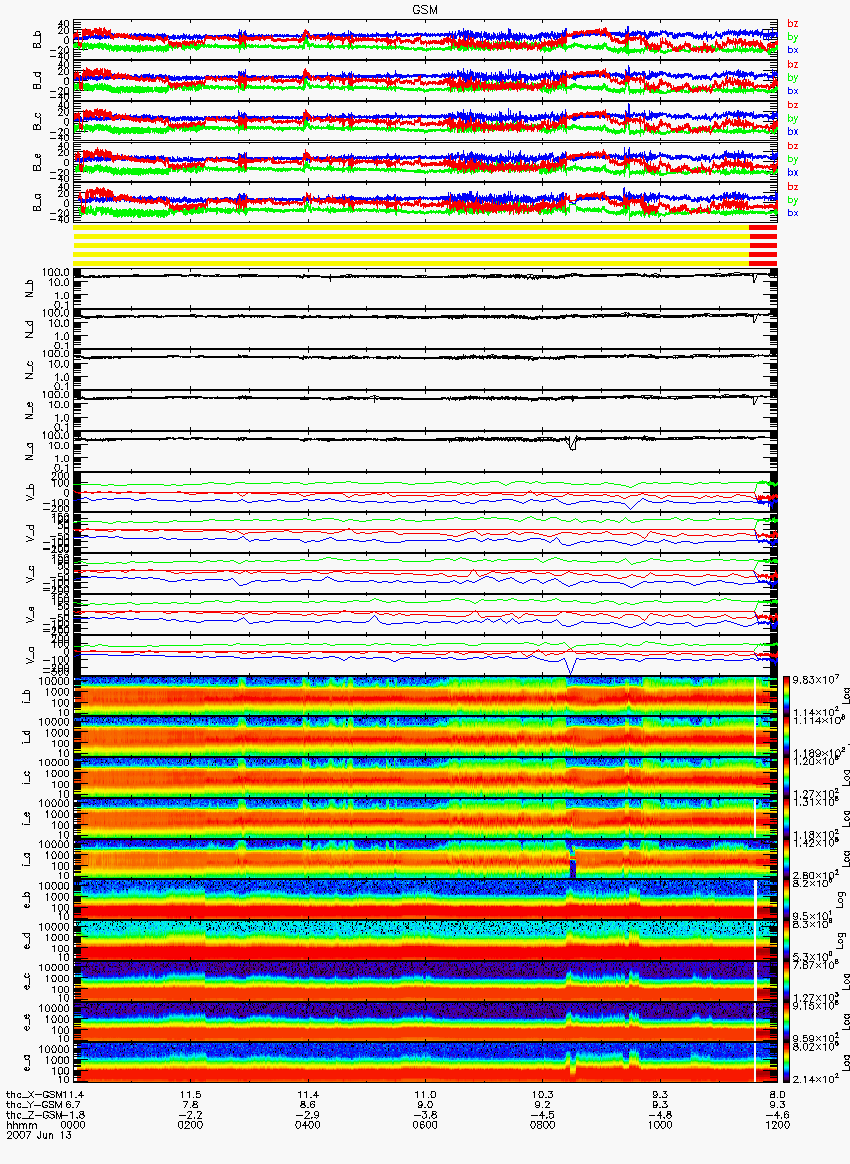Click the 1000 time axis label
The height and width of the screenshot is (1164, 850).
coord(660,1125)
